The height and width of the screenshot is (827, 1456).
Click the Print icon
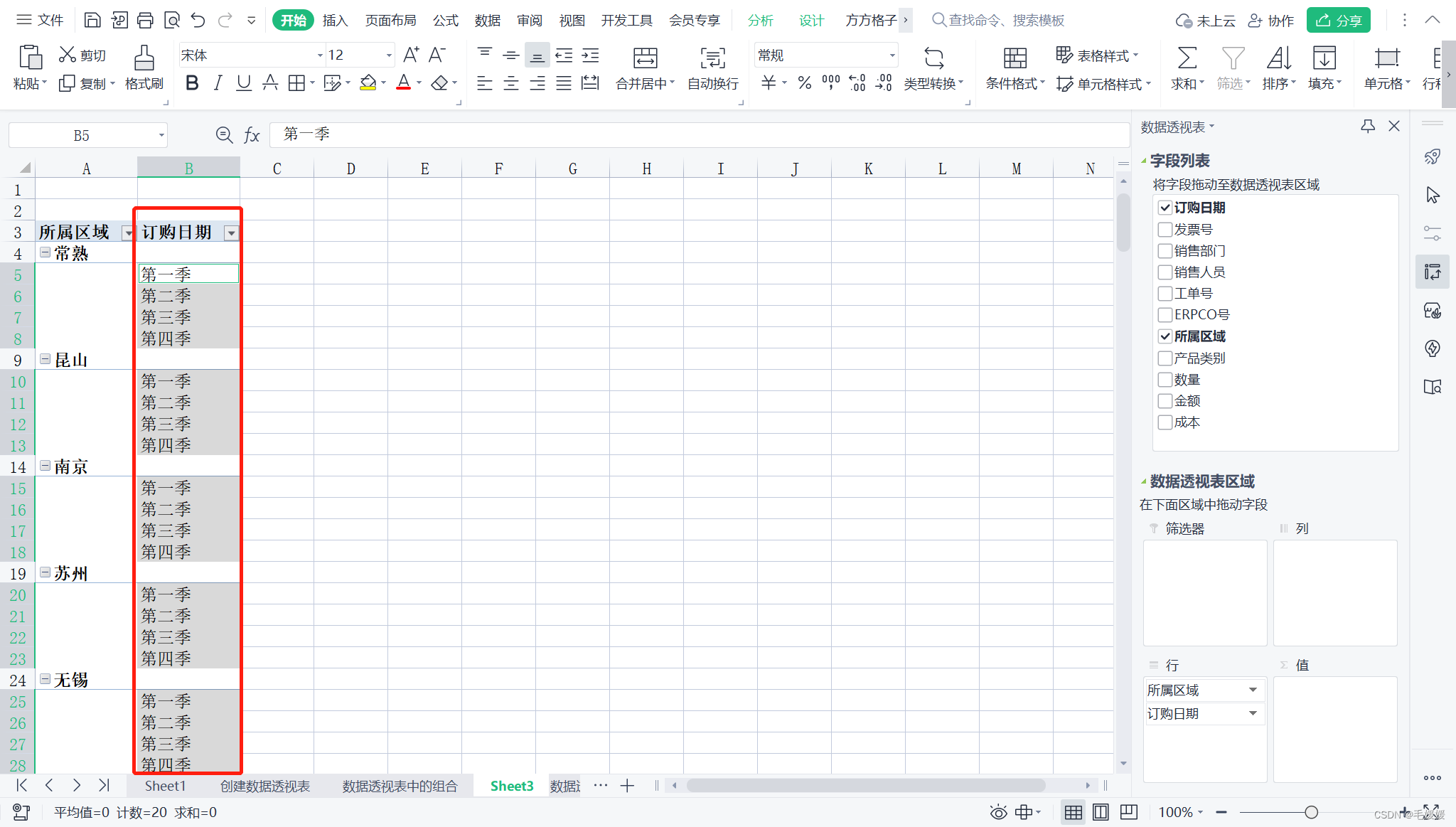[145, 20]
